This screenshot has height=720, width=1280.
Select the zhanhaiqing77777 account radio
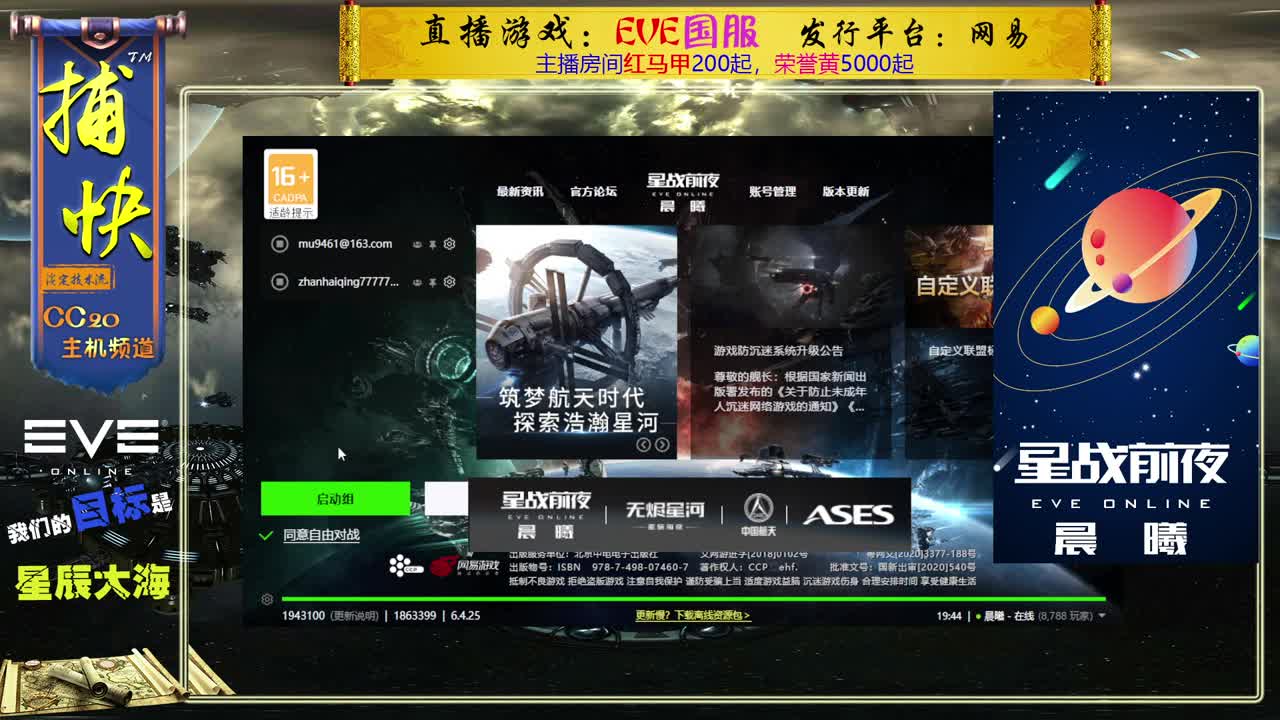279,282
